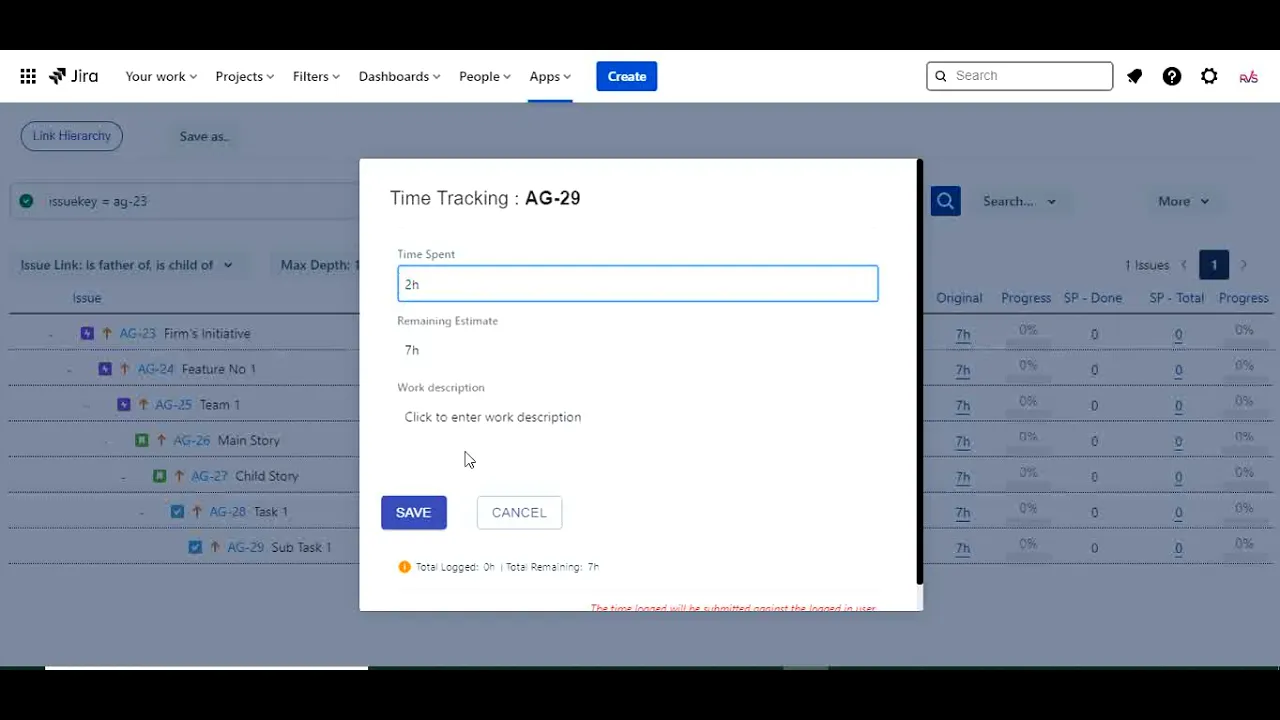Click the Issue column header

[x=87, y=298]
